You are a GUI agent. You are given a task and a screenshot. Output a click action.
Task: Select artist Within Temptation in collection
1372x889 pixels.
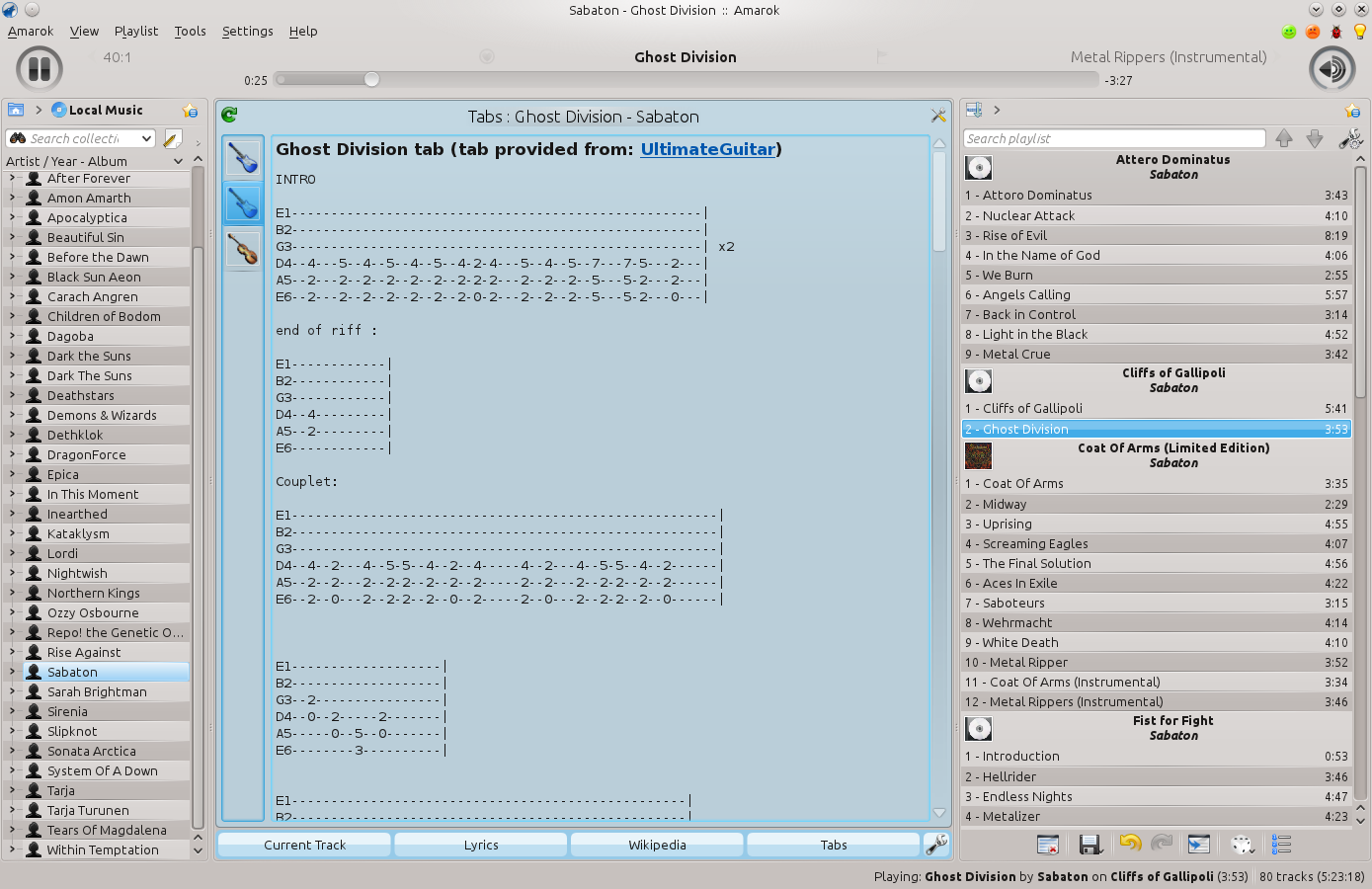pyautogui.click(x=103, y=849)
